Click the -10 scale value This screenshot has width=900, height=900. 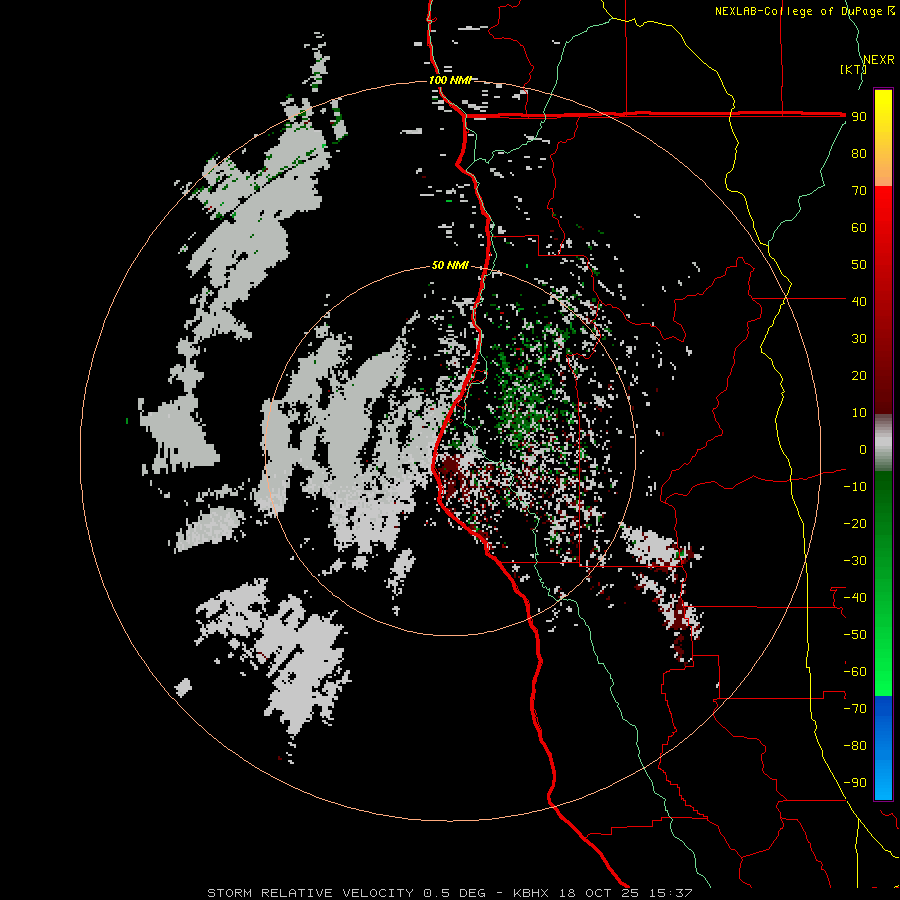[x=855, y=487]
